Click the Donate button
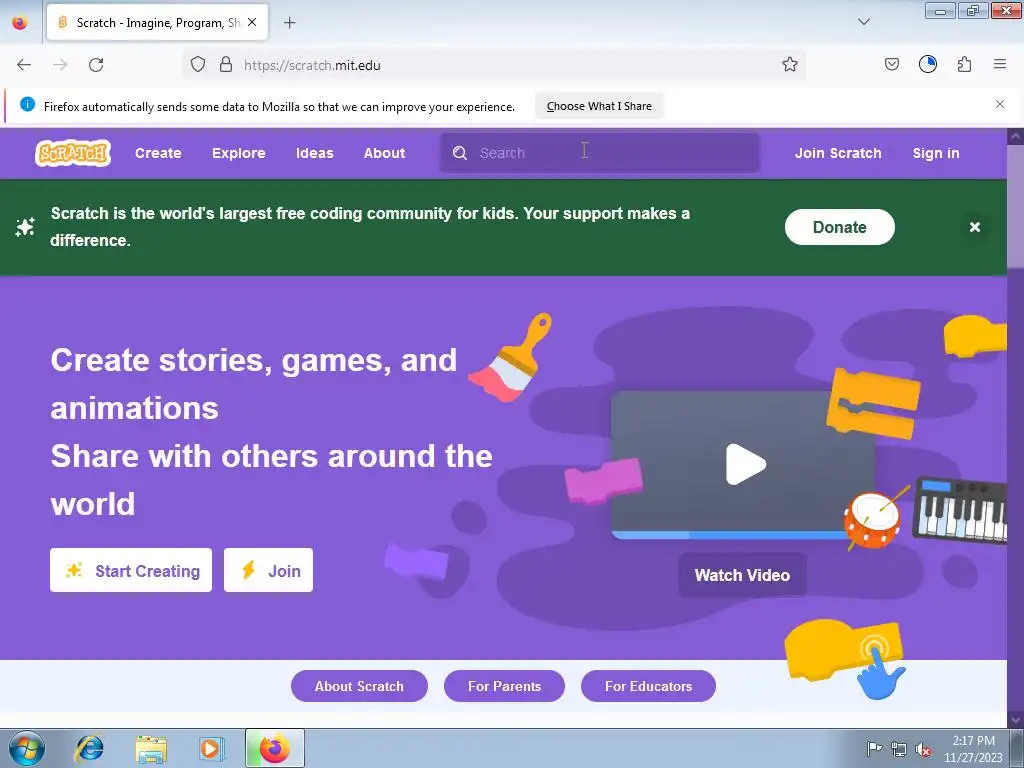The height and width of the screenshot is (768, 1024). (839, 227)
